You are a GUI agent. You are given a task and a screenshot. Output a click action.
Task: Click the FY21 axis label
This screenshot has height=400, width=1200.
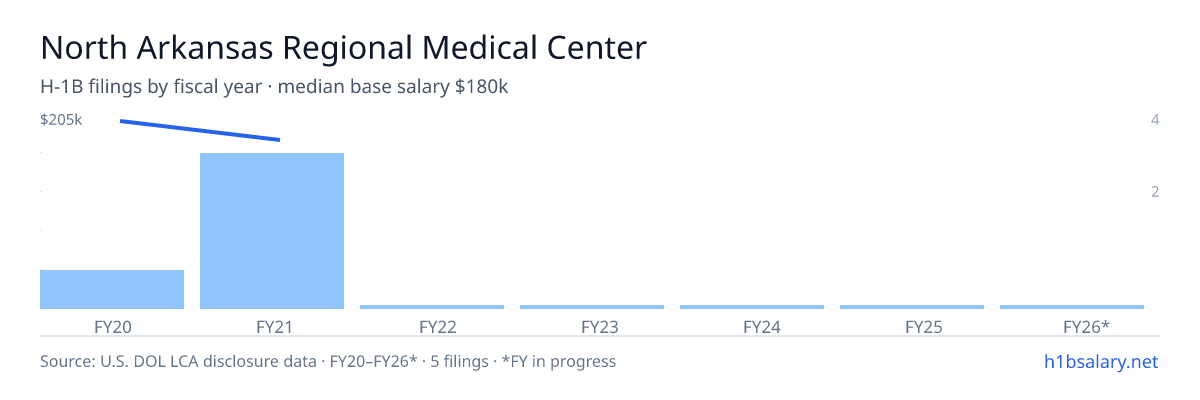pyautogui.click(x=273, y=327)
